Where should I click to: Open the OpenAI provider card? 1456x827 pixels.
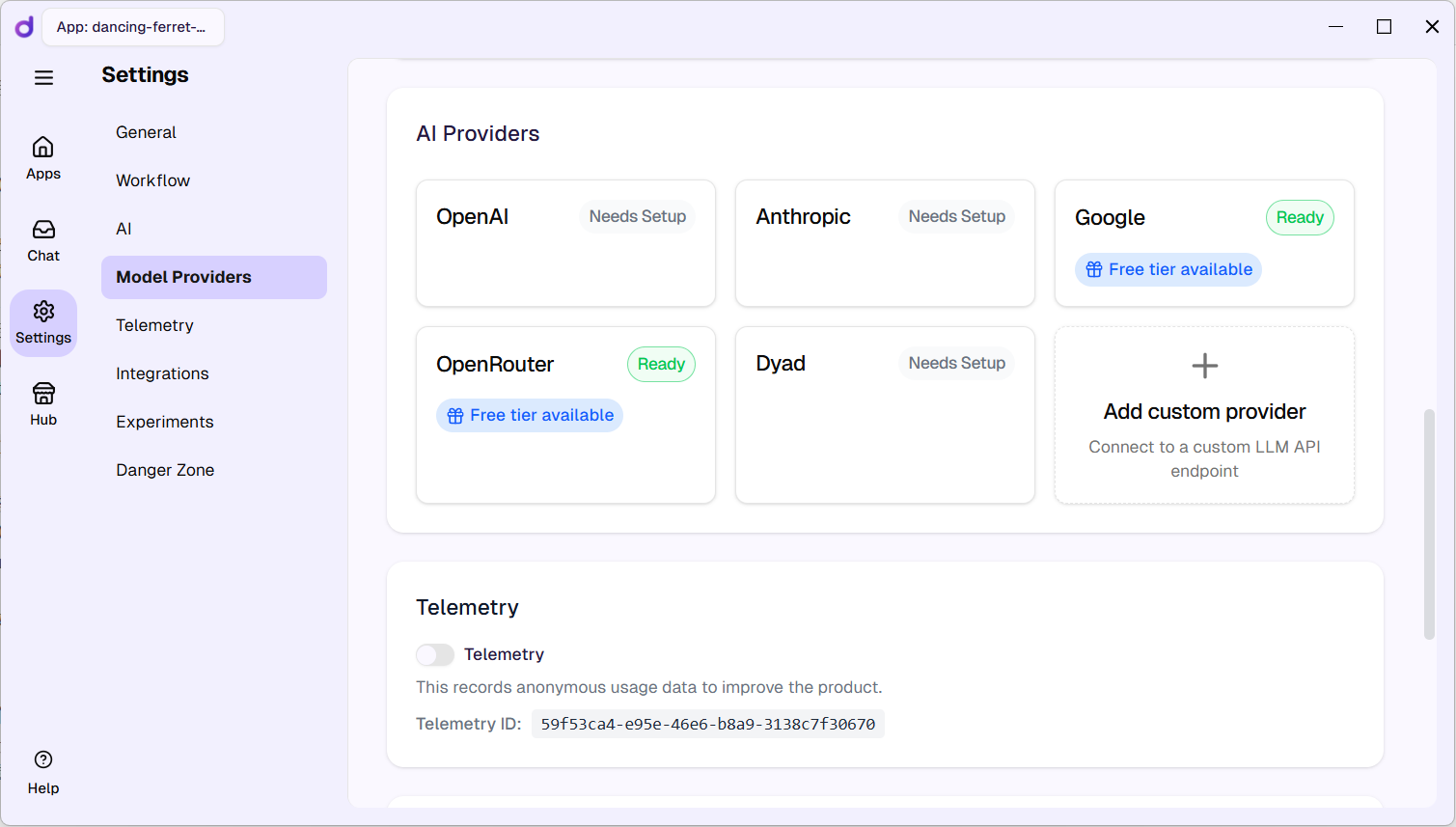click(x=565, y=243)
